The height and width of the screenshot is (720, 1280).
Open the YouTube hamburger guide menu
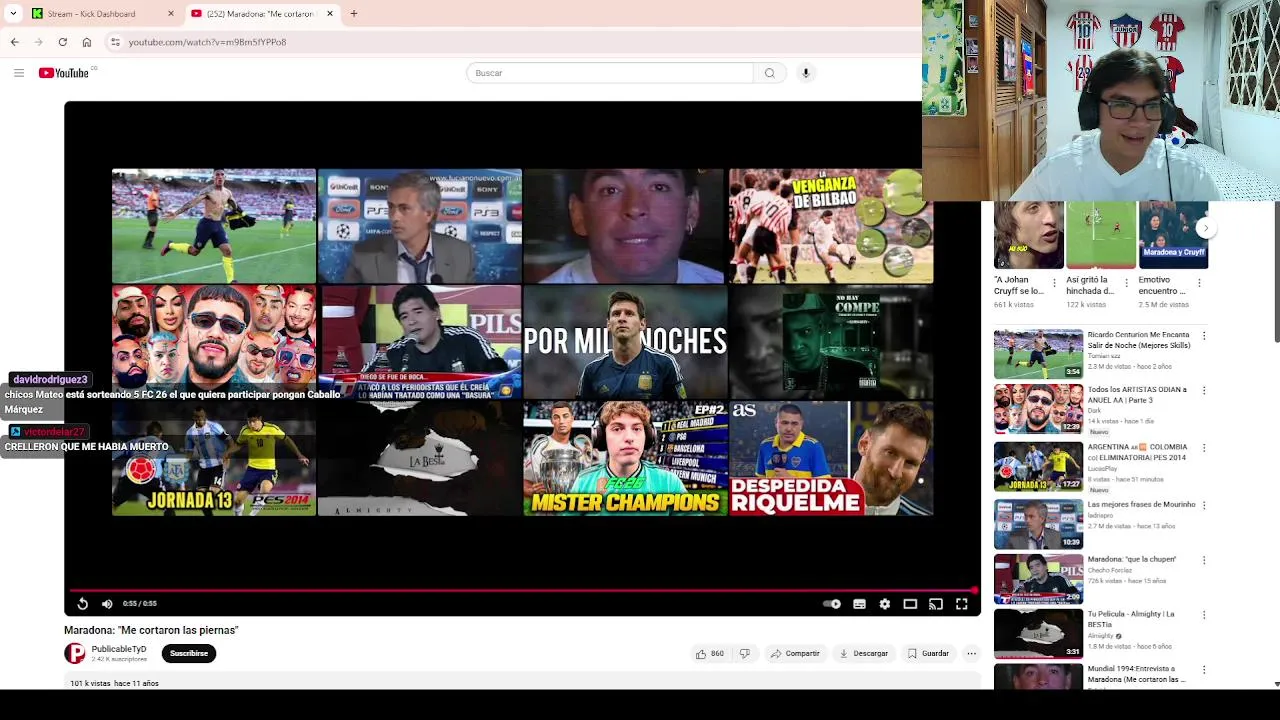(18, 73)
